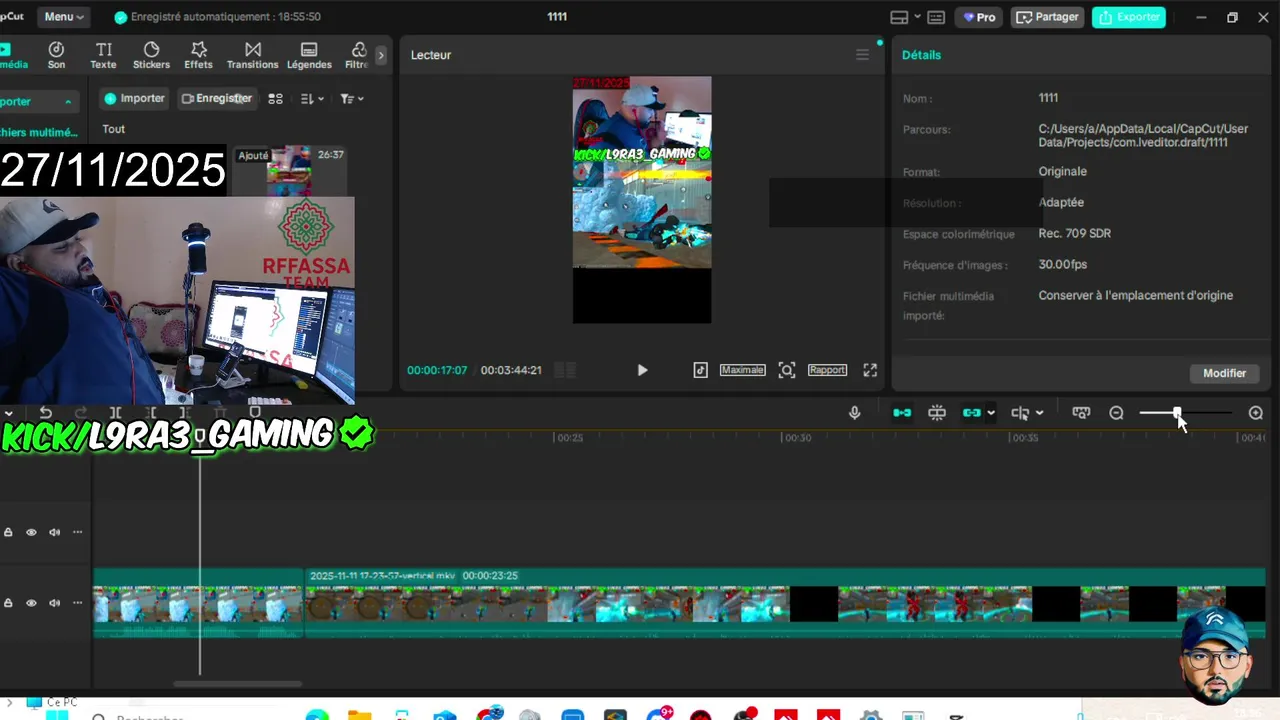Open the Légendes captions tab
The height and width of the screenshot is (720, 1280).
click(309, 56)
